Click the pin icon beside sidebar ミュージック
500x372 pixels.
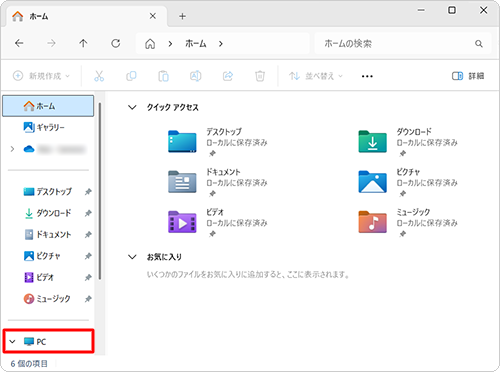88,299
